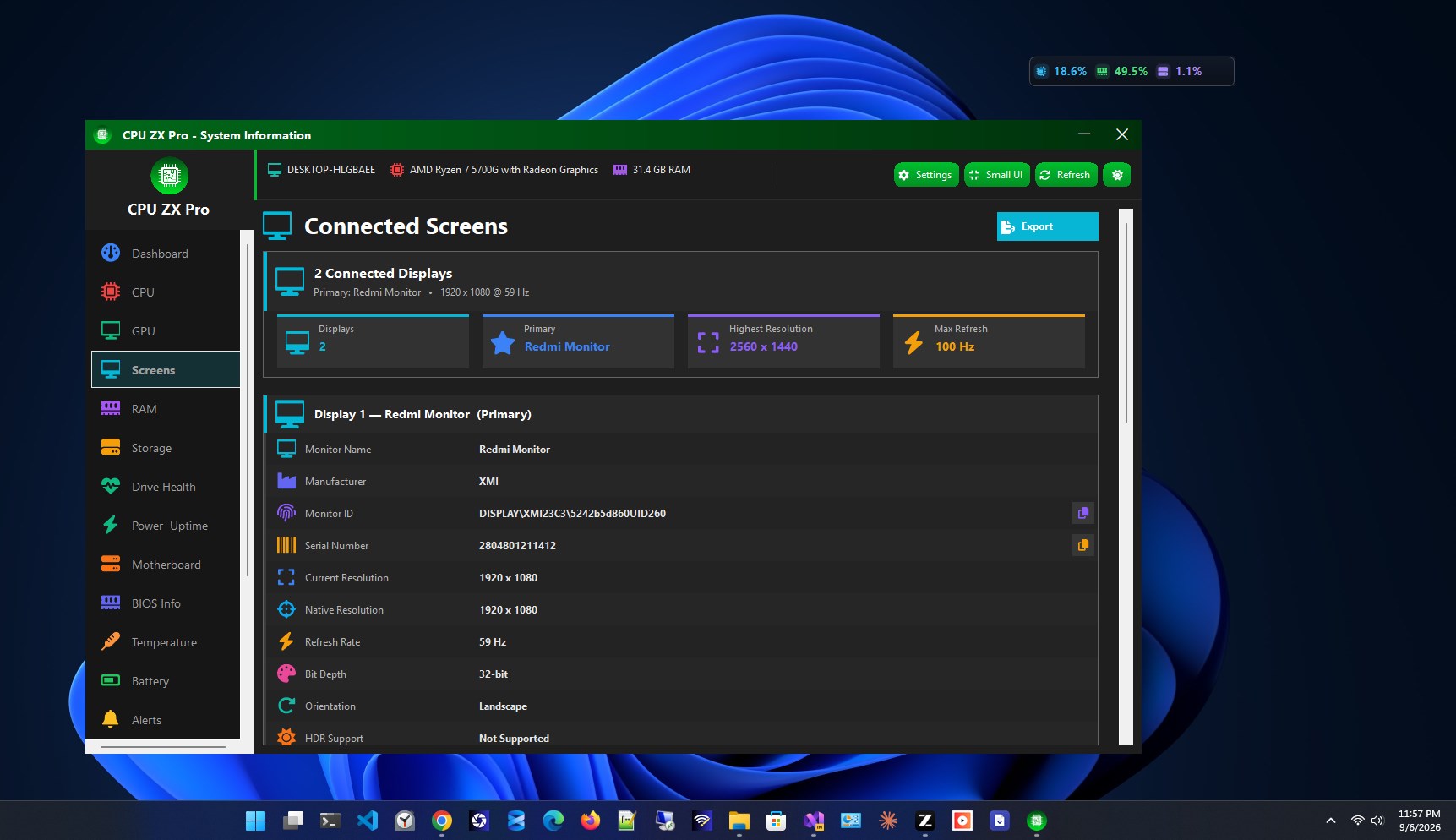Open Firefox from the taskbar
The width and height of the screenshot is (1456, 840).
(x=591, y=821)
